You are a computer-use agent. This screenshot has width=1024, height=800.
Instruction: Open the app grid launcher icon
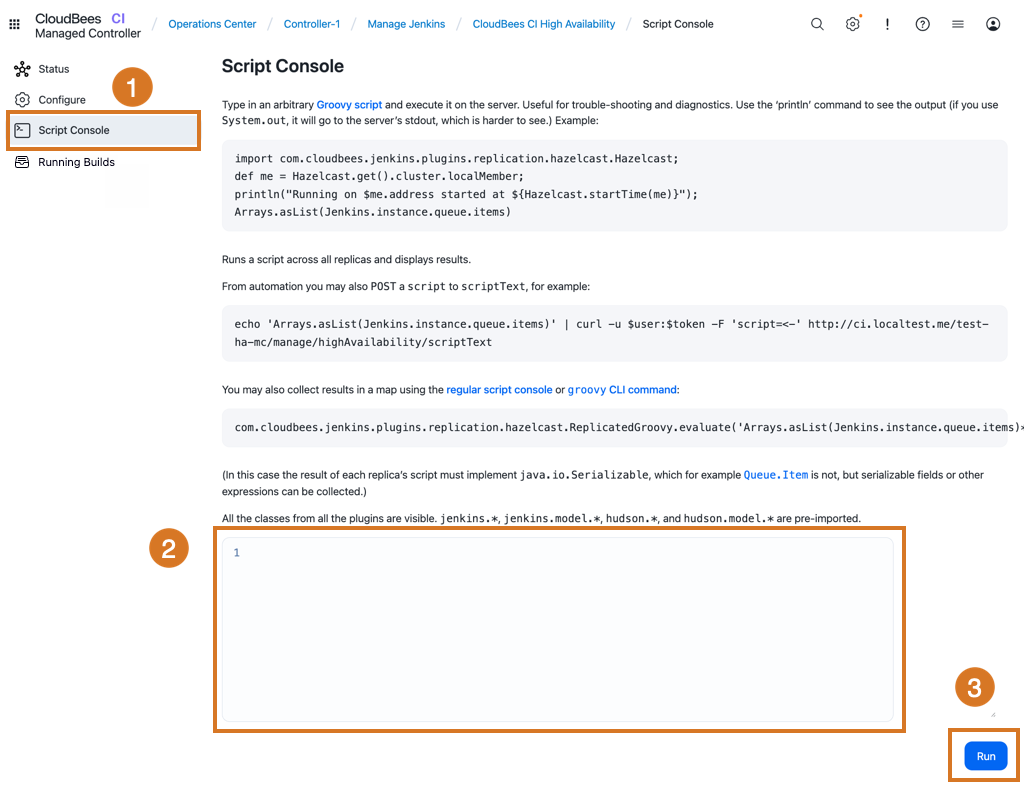pos(14,25)
